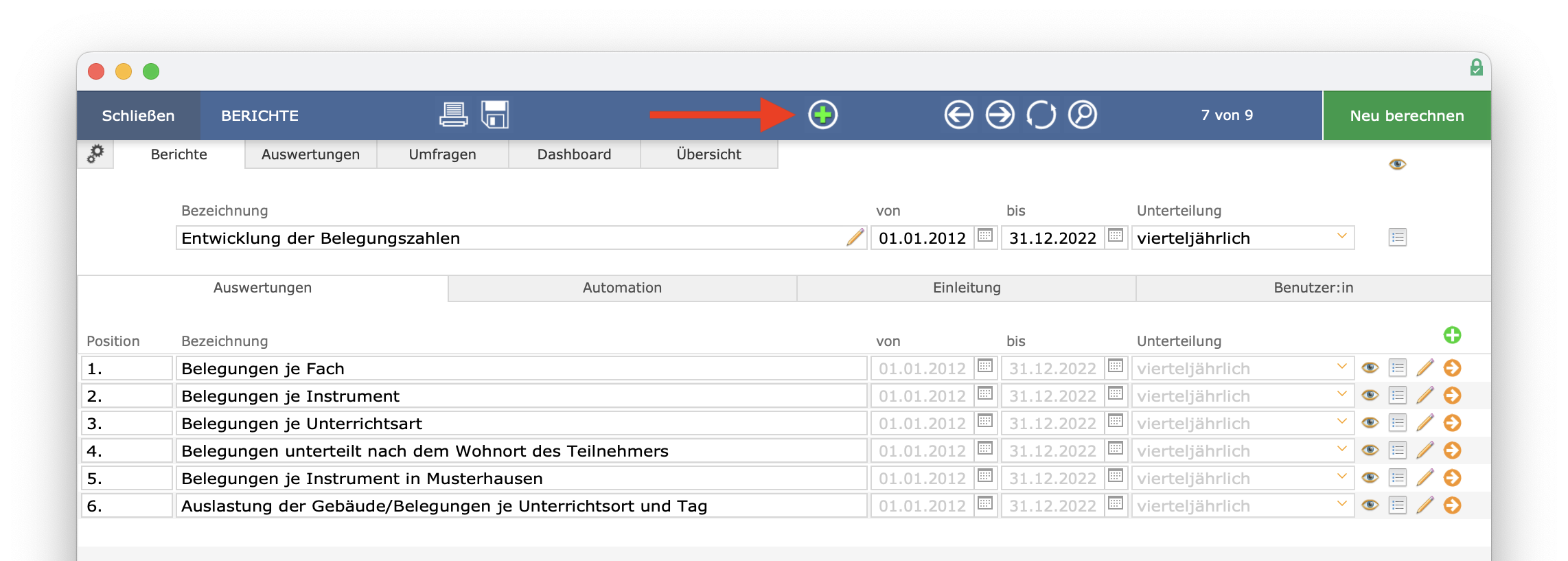This screenshot has width=1568, height=561.
Task: Edit report name with pencil icon
Action: (855, 238)
